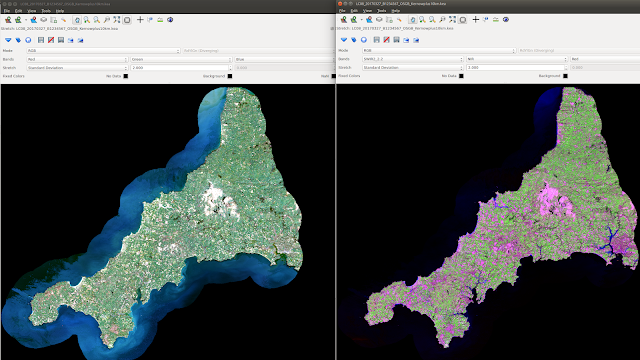This screenshot has width=640, height=360.
Task: Click Profile tool icon in left window
Action: click(x=160, y=20)
